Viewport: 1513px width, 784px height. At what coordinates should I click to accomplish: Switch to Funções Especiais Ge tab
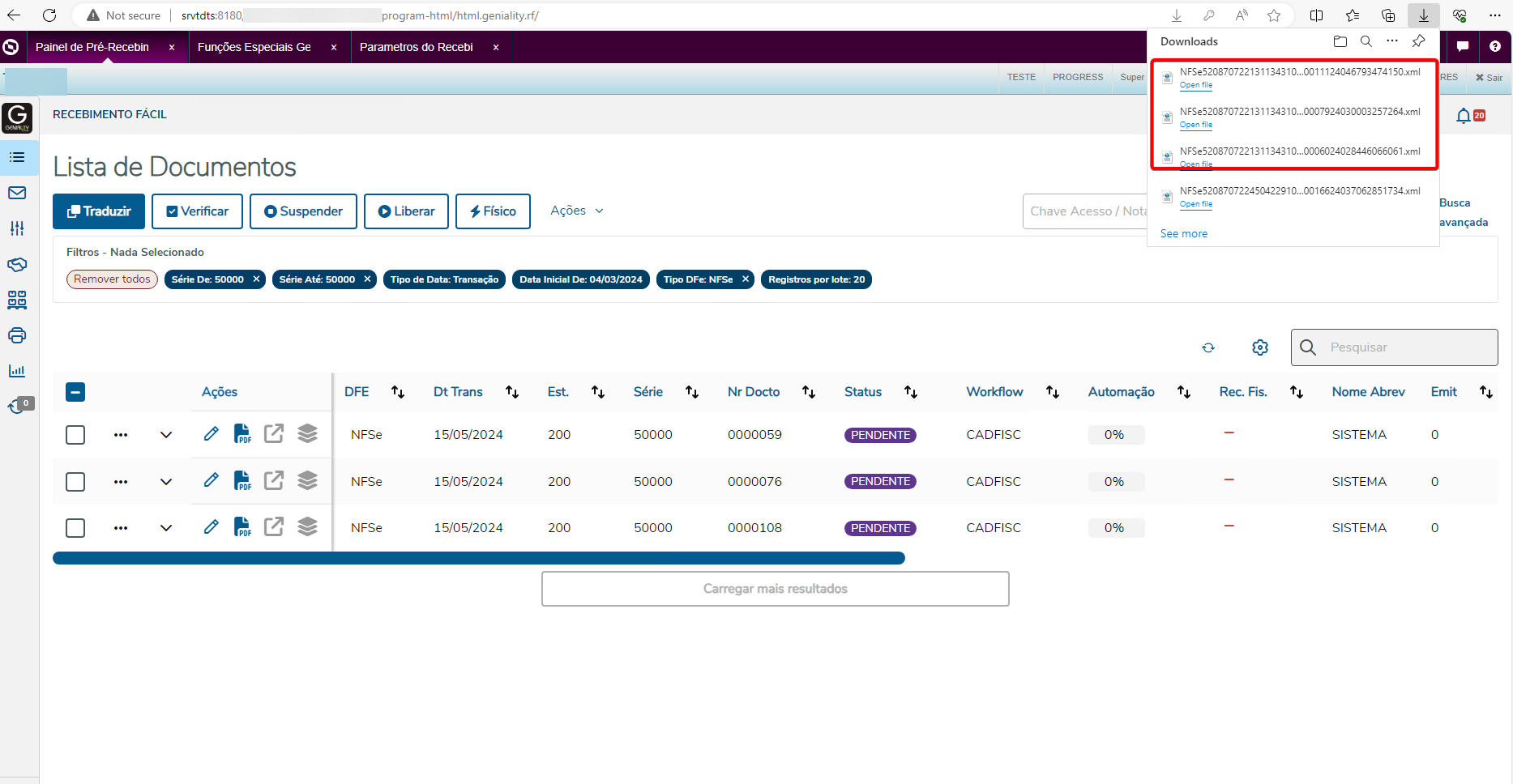coord(254,47)
